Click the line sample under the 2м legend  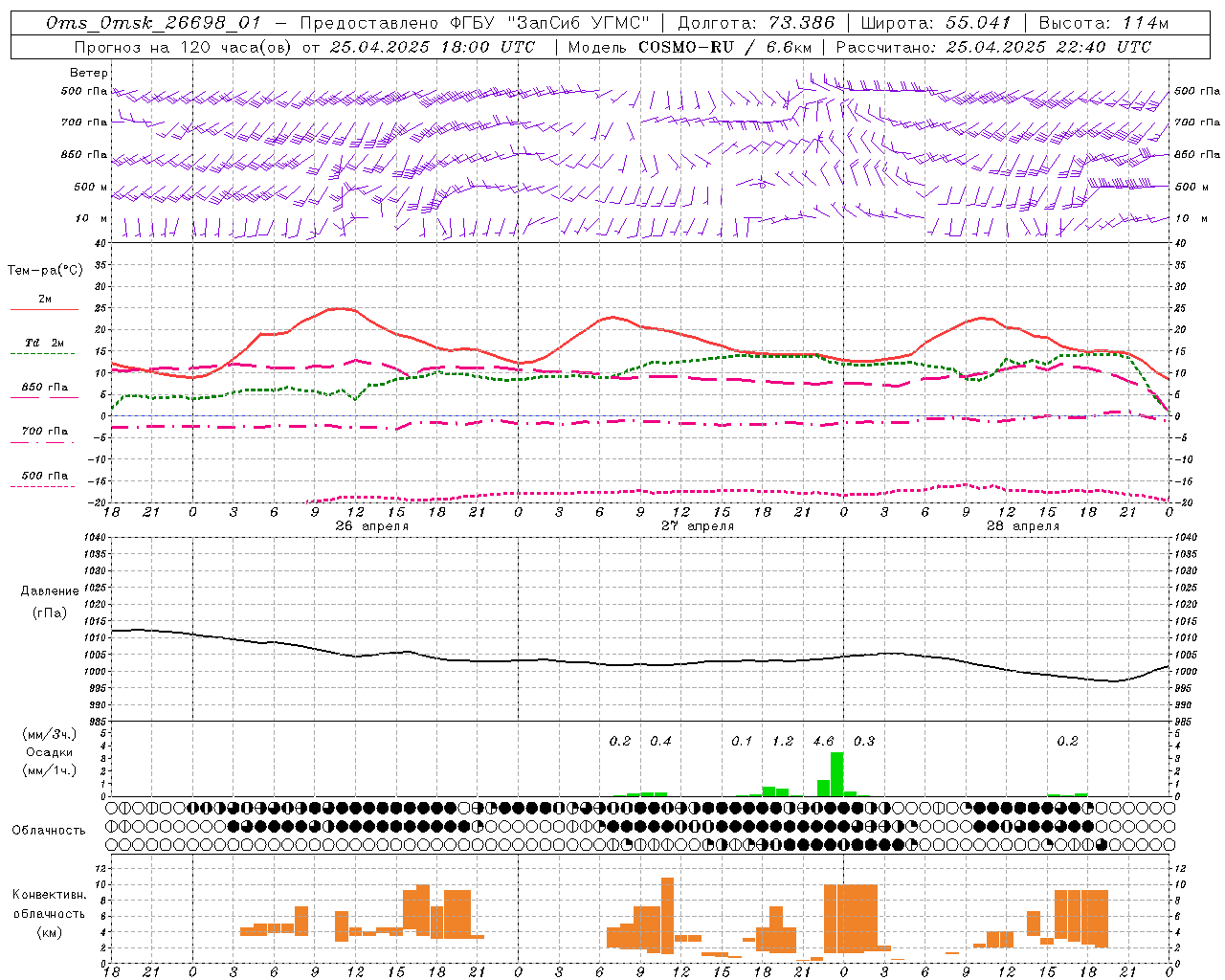tap(44, 309)
